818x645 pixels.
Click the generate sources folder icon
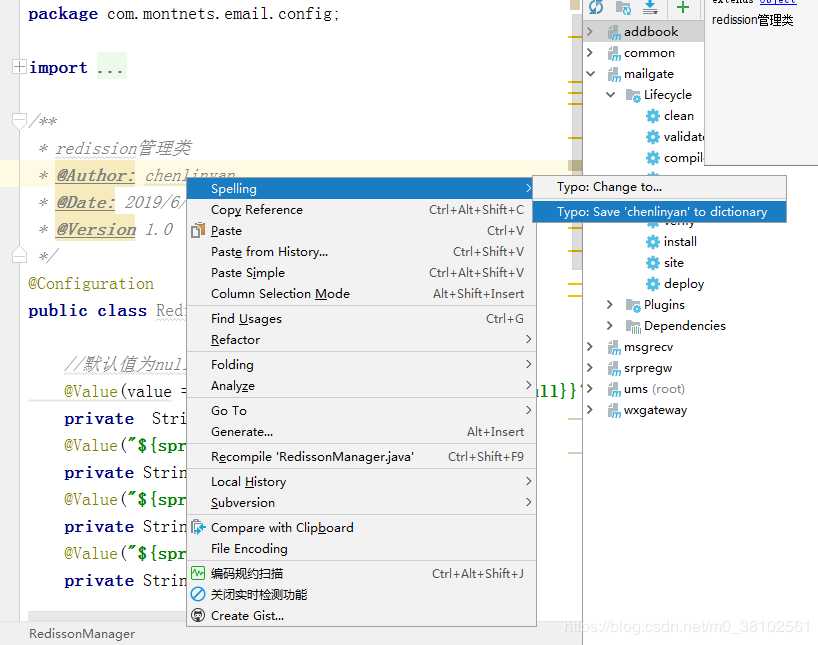tap(623, 7)
